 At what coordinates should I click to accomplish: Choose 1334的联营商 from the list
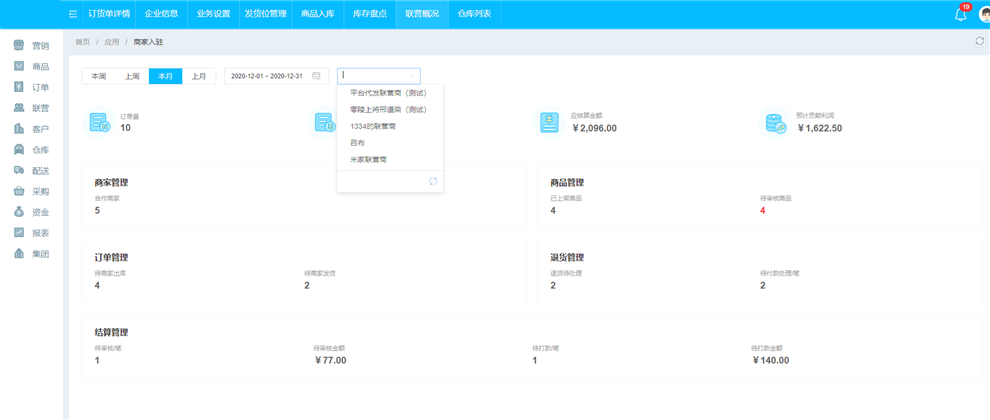coord(389,126)
